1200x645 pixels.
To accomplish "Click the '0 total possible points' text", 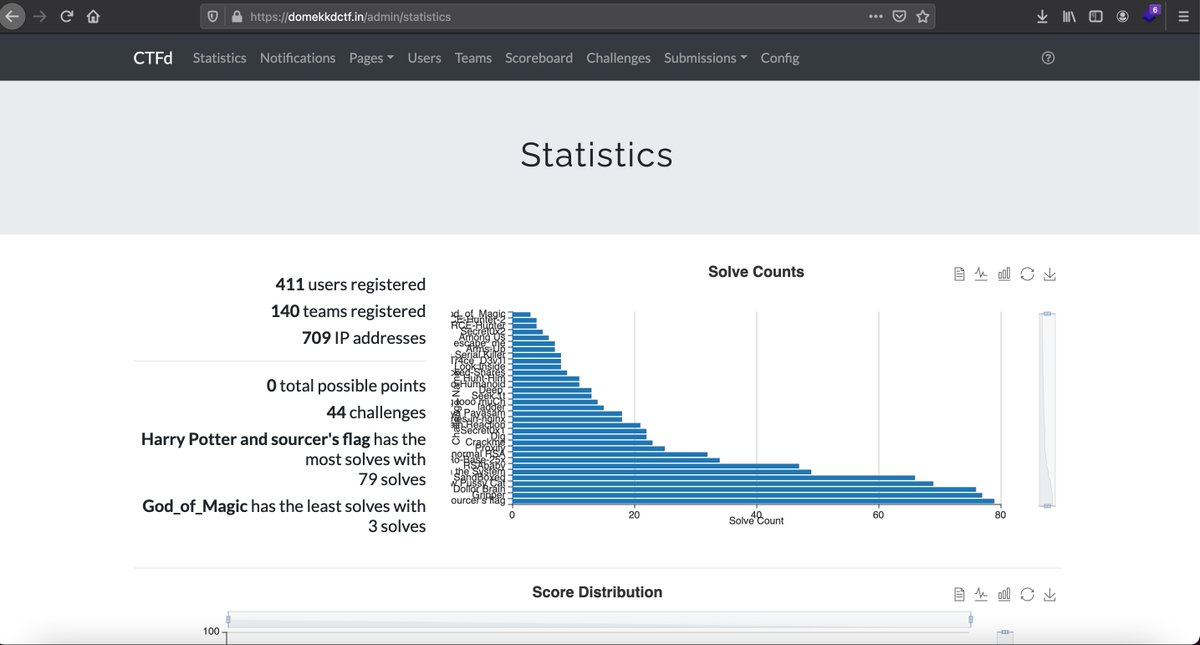I will (x=346, y=386).
